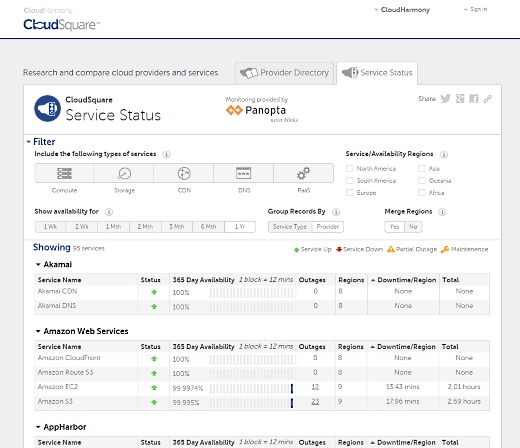The height and width of the screenshot is (448, 520).
Task: Share on Twitter icon
Action: [446, 99]
